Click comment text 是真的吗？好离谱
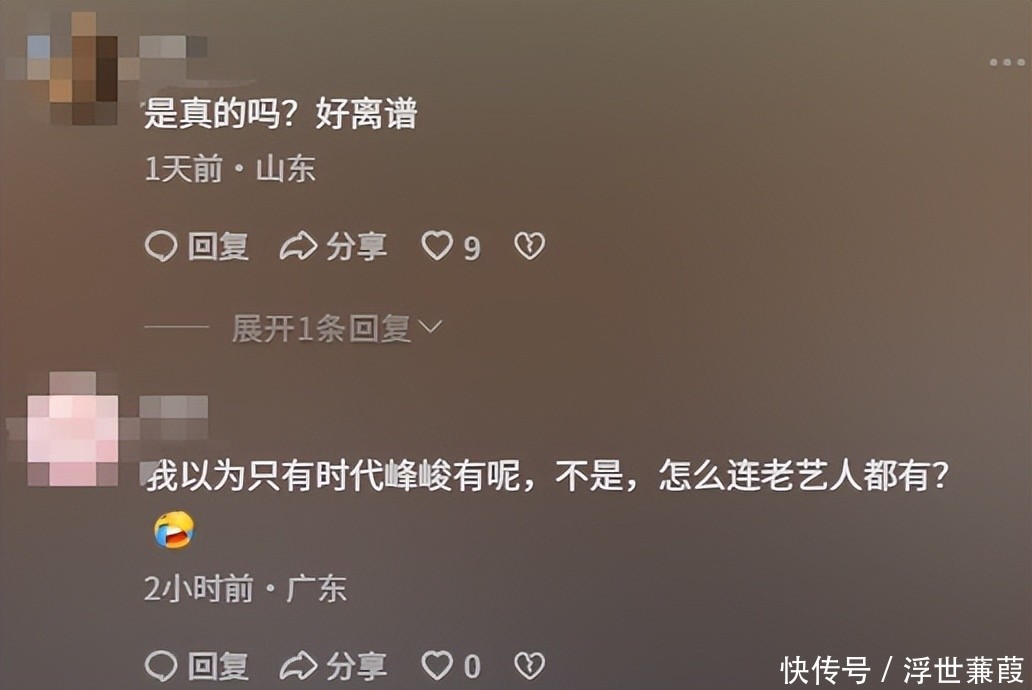This screenshot has width=1032, height=690. (280, 114)
